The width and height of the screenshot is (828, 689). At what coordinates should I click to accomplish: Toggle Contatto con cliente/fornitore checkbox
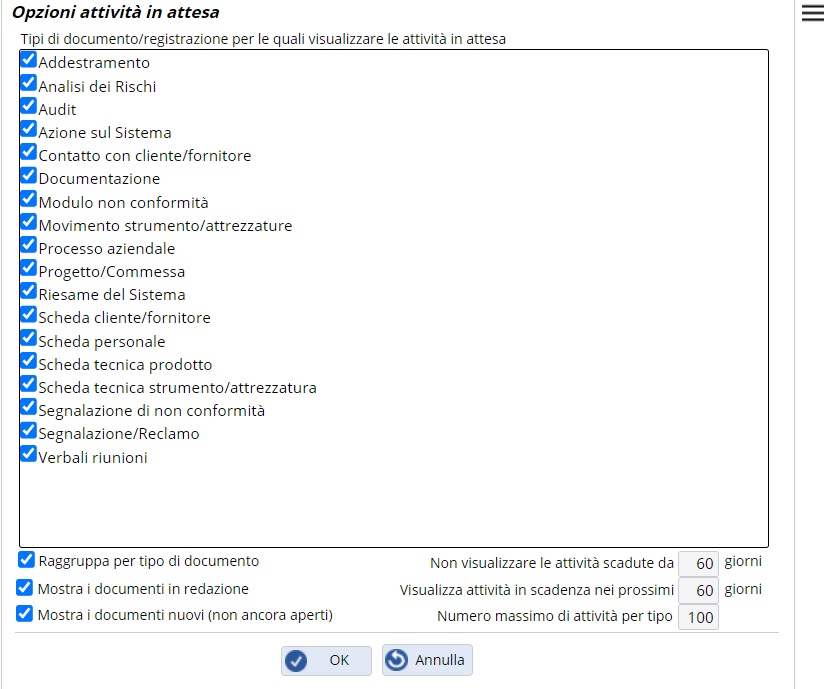click(x=29, y=154)
